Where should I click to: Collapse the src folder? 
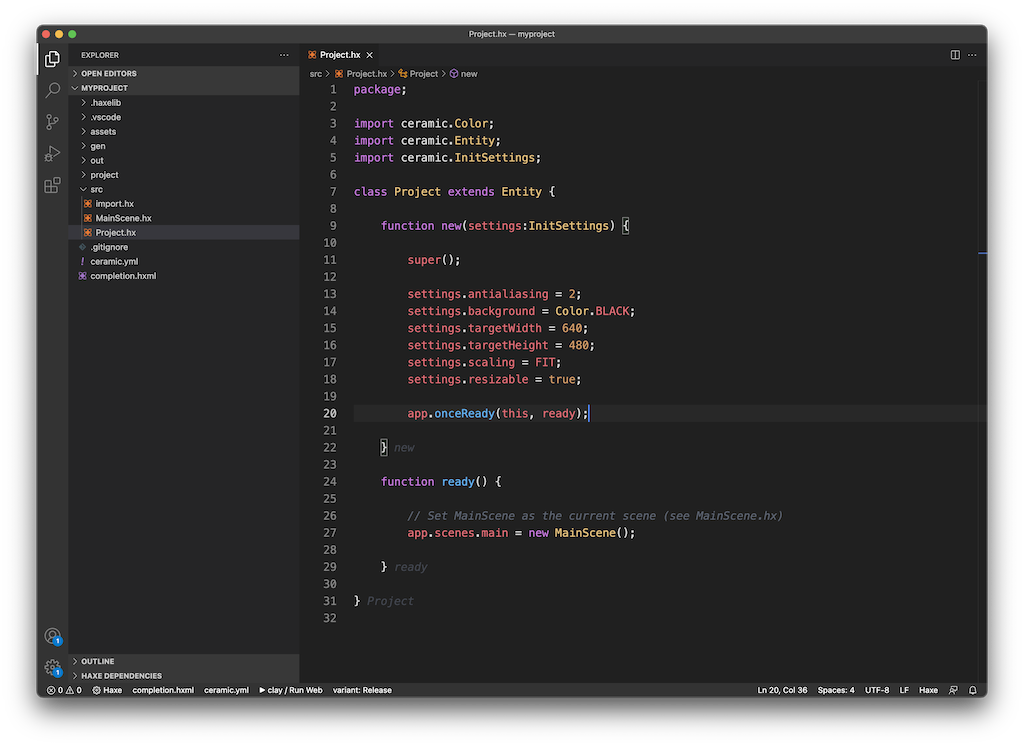184,189
